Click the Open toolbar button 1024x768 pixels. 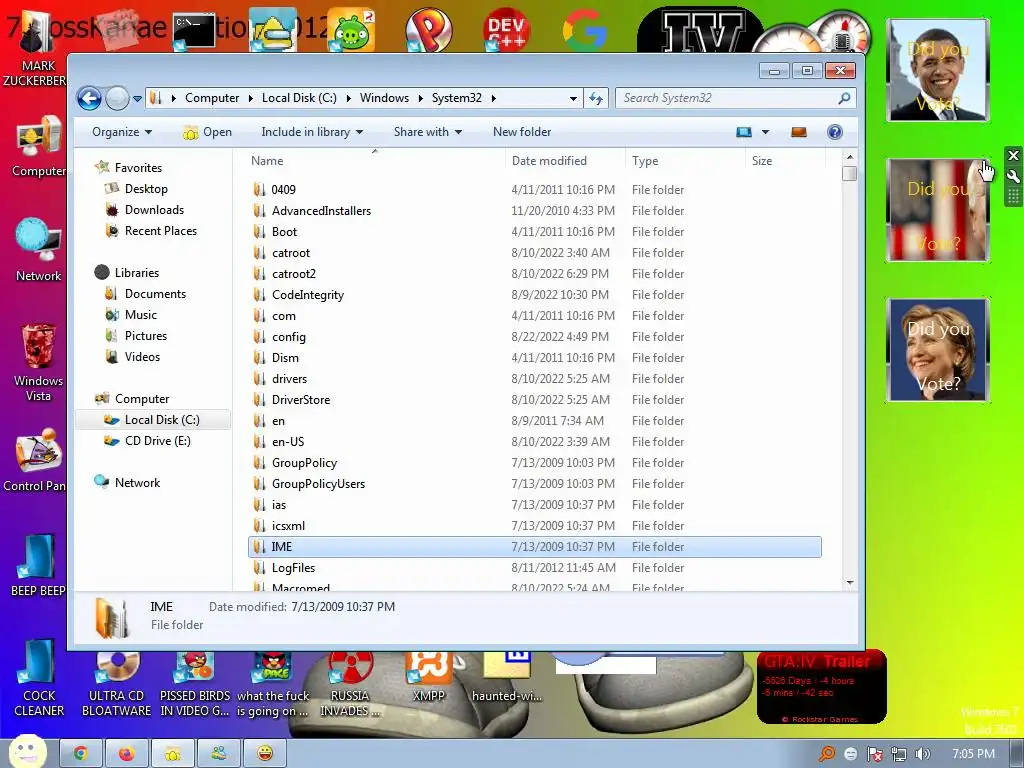[x=208, y=132]
